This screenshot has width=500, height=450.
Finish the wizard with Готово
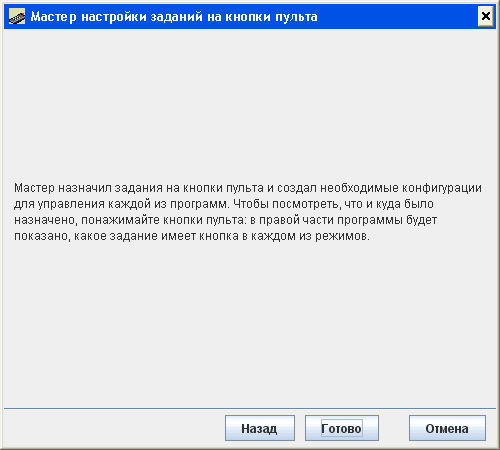[342, 428]
